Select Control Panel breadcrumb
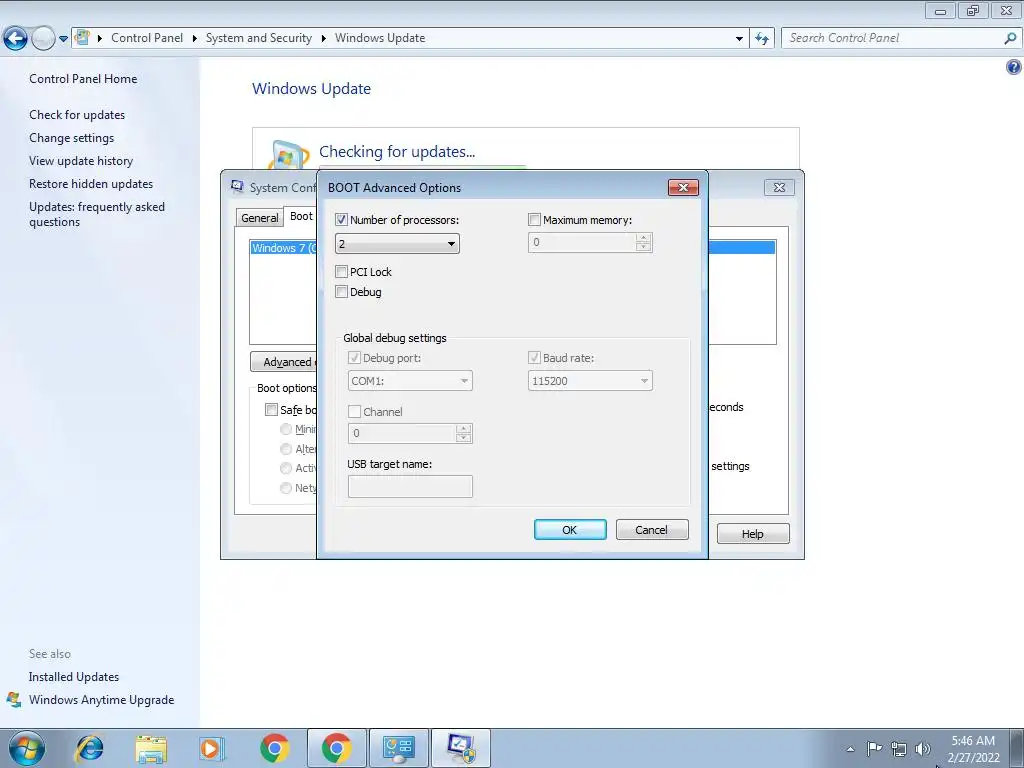 pyautogui.click(x=147, y=38)
